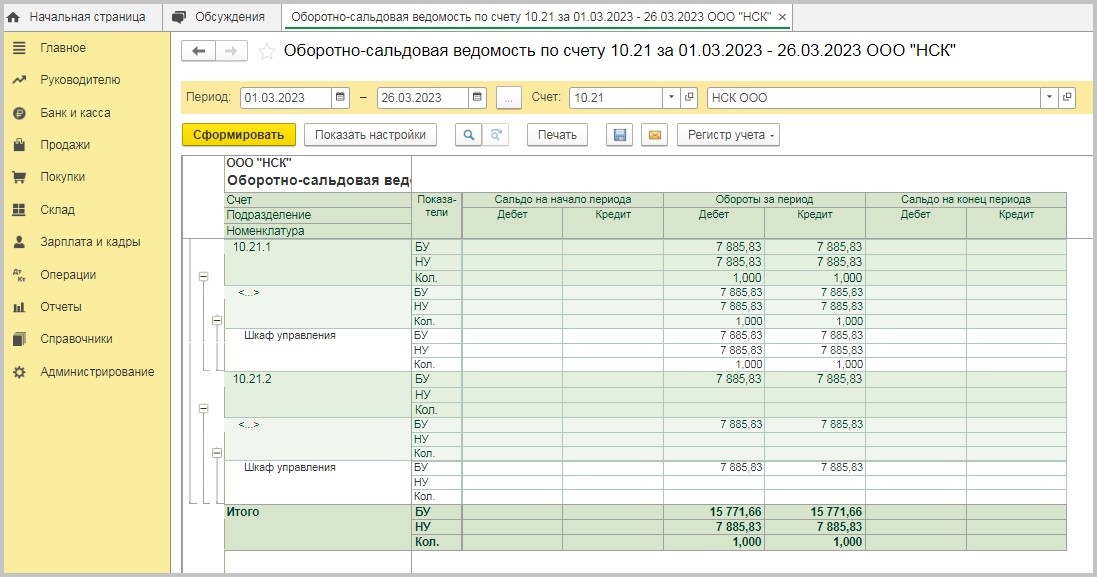Click the Склад grid icon
Viewport: 1097px width, 577px height.
point(19,210)
